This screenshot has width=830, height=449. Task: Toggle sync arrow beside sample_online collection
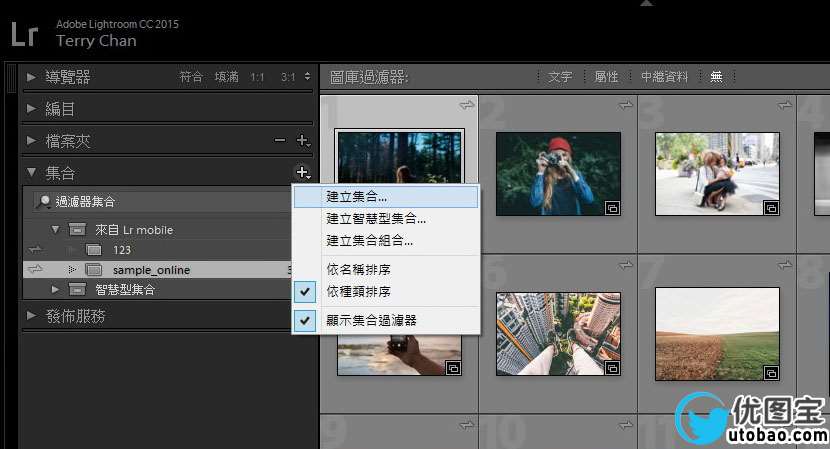point(35,270)
